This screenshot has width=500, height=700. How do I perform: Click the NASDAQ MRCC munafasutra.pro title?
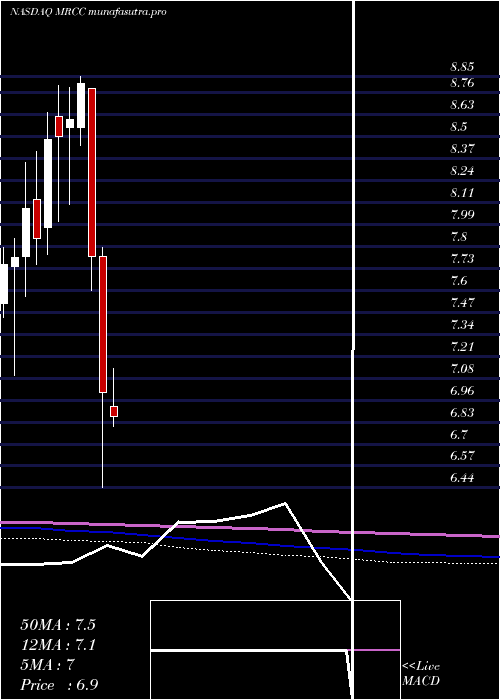(x=88, y=12)
